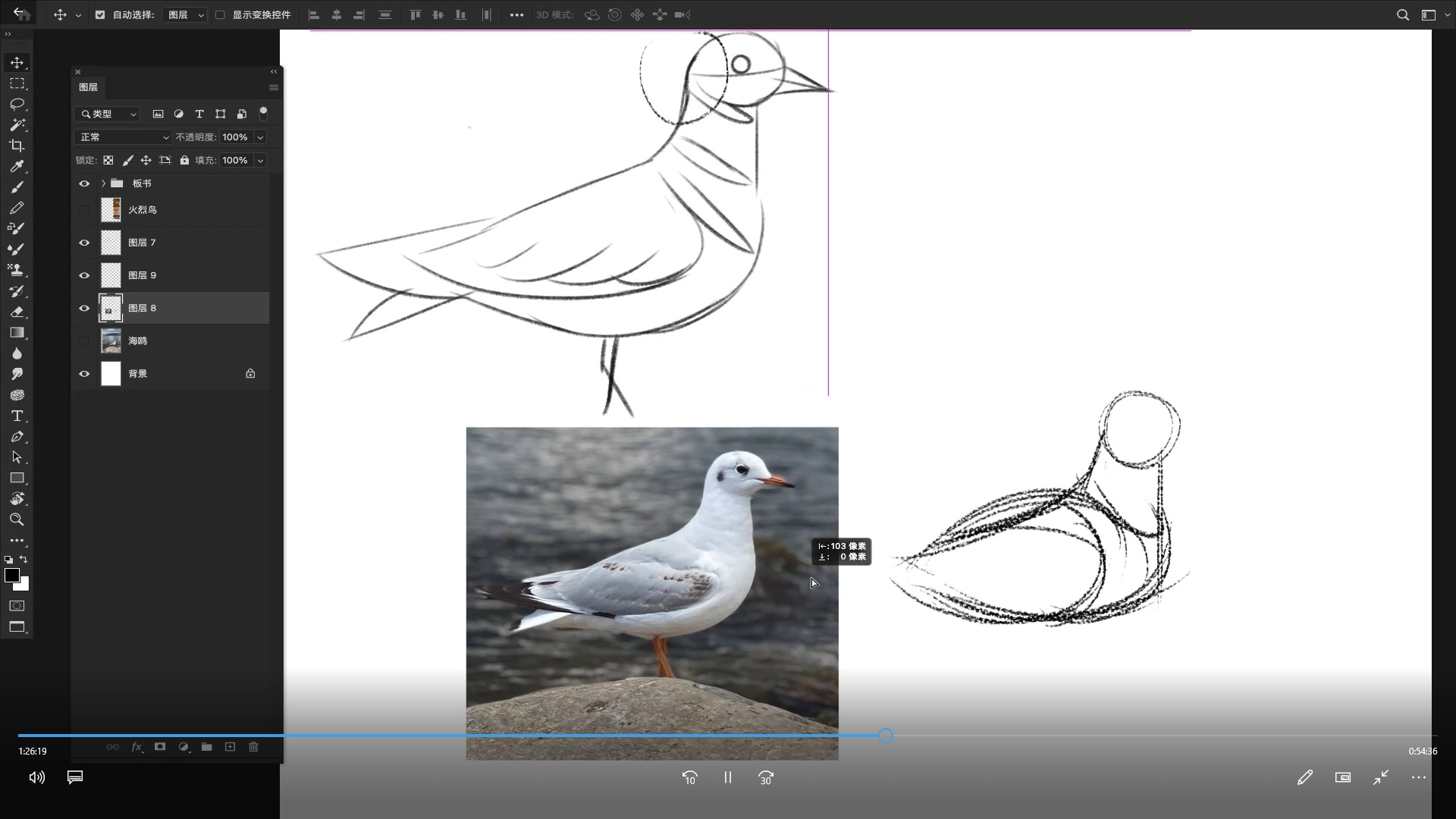Skip forward 30 seconds
This screenshot has width=1456, height=819.
(765, 777)
